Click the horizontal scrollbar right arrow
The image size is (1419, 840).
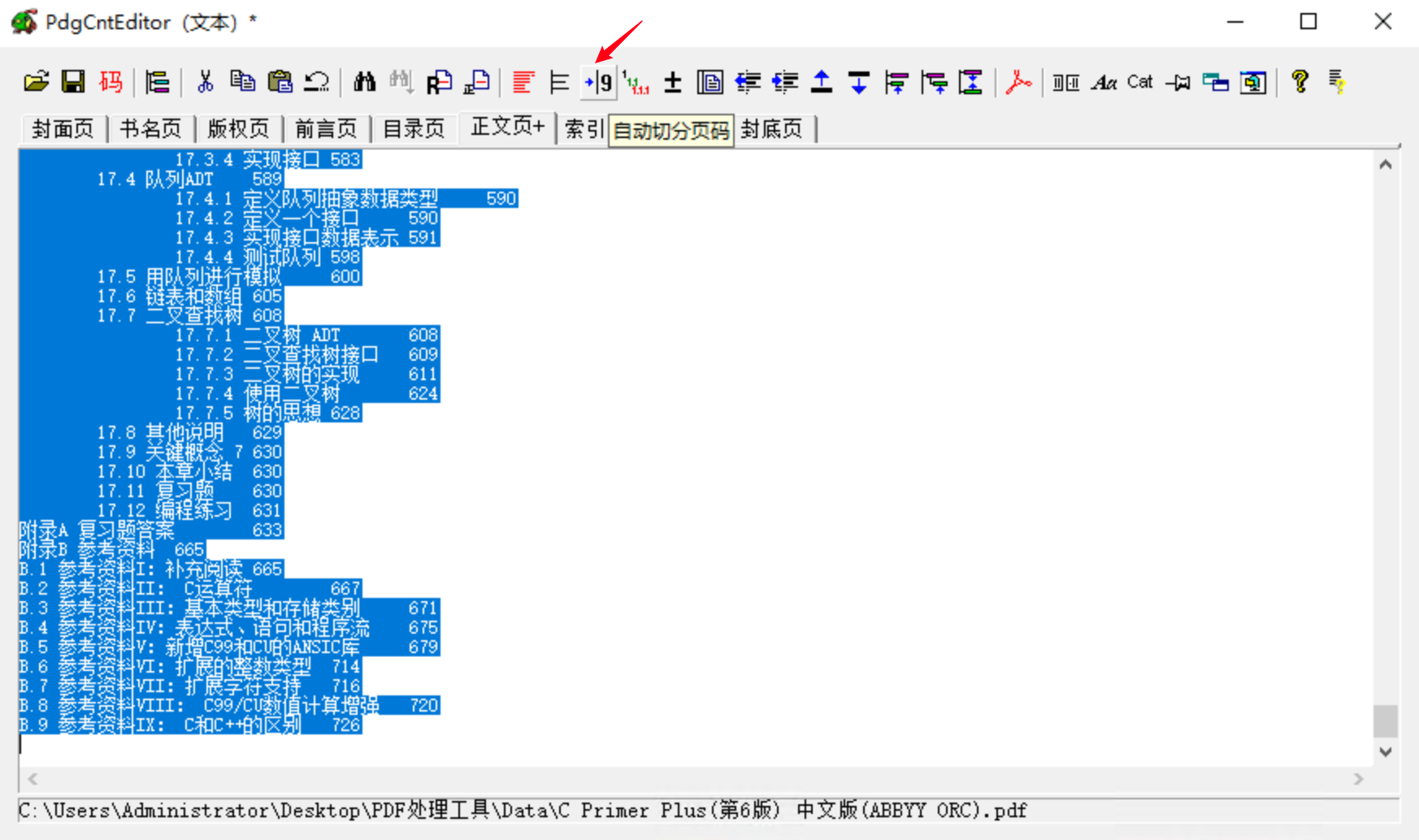pyautogui.click(x=1358, y=779)
